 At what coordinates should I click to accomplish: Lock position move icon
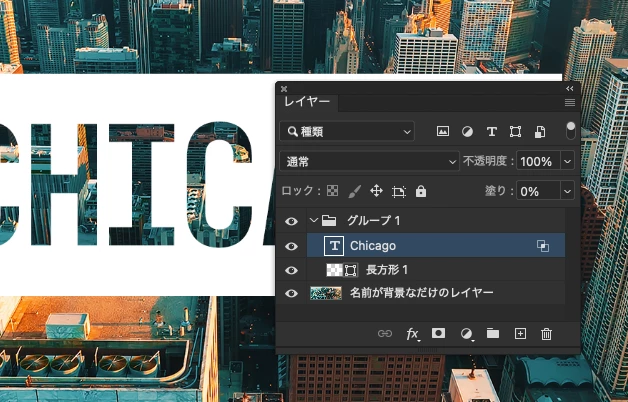376,191
